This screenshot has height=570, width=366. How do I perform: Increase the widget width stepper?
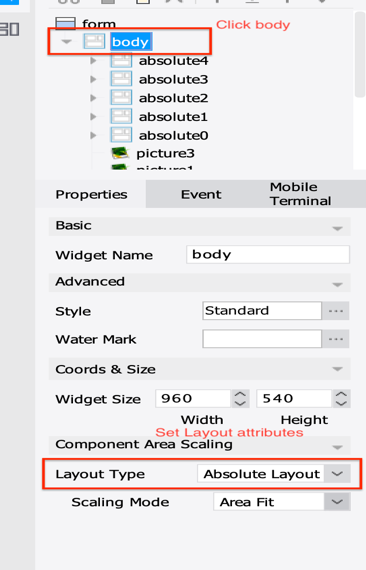[x=240, y=394]
